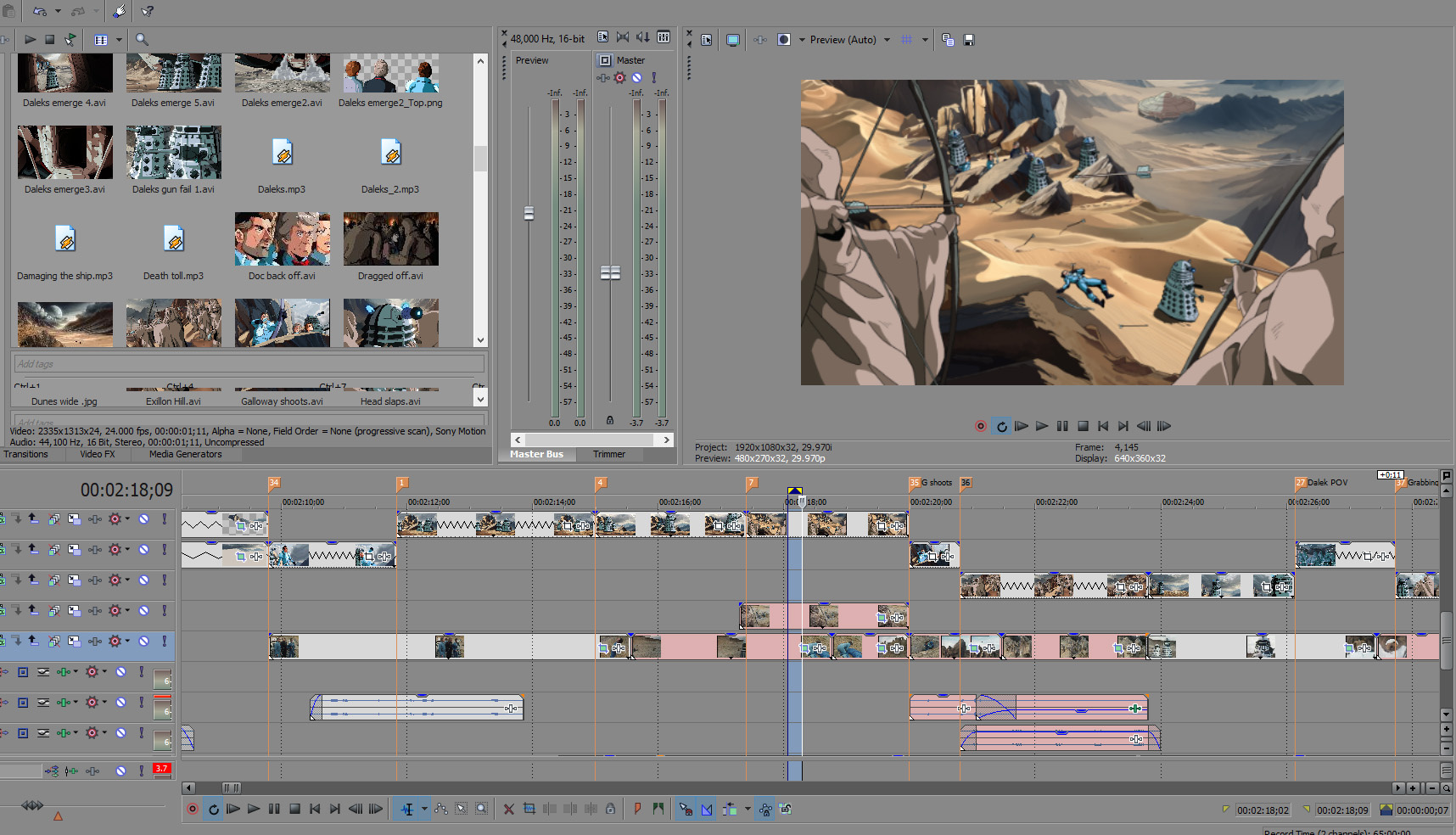Image resolution: width=1456 pixels, height=835 pixels.
Task: Switch to the Master Bus tab
Action: (536, 455)
